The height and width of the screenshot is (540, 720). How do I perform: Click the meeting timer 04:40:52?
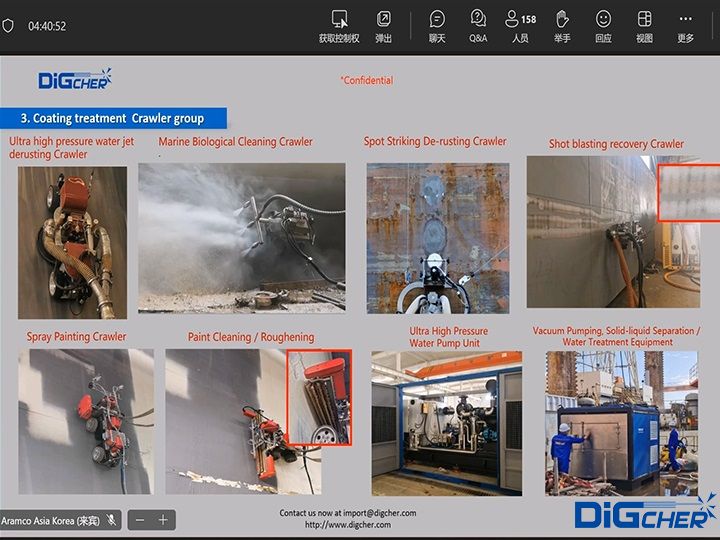(47, 26)
